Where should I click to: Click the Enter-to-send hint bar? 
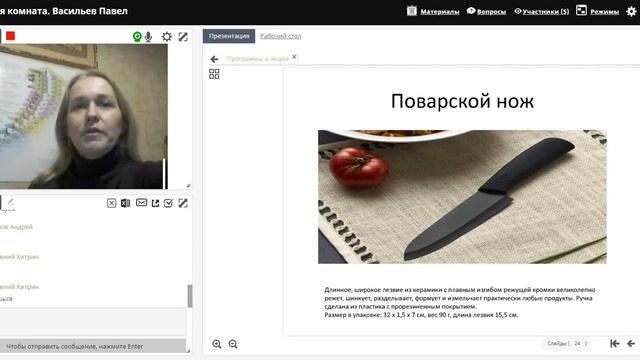pos(93,346)
